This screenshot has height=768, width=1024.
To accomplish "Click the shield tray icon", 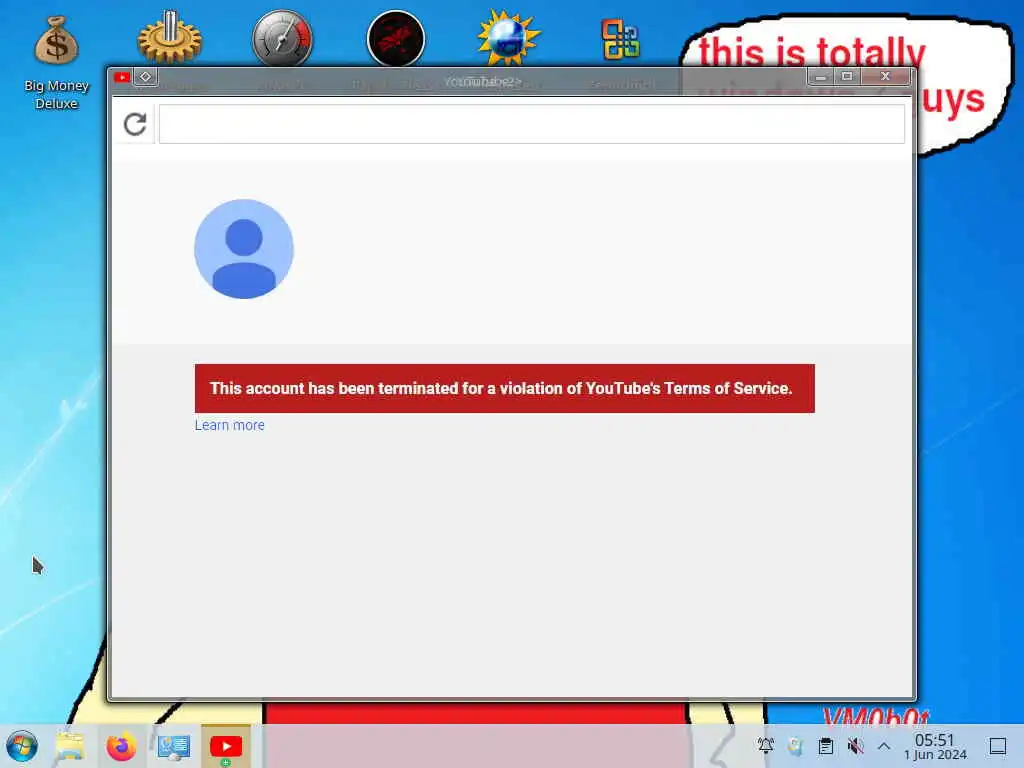I will point(795,746).
